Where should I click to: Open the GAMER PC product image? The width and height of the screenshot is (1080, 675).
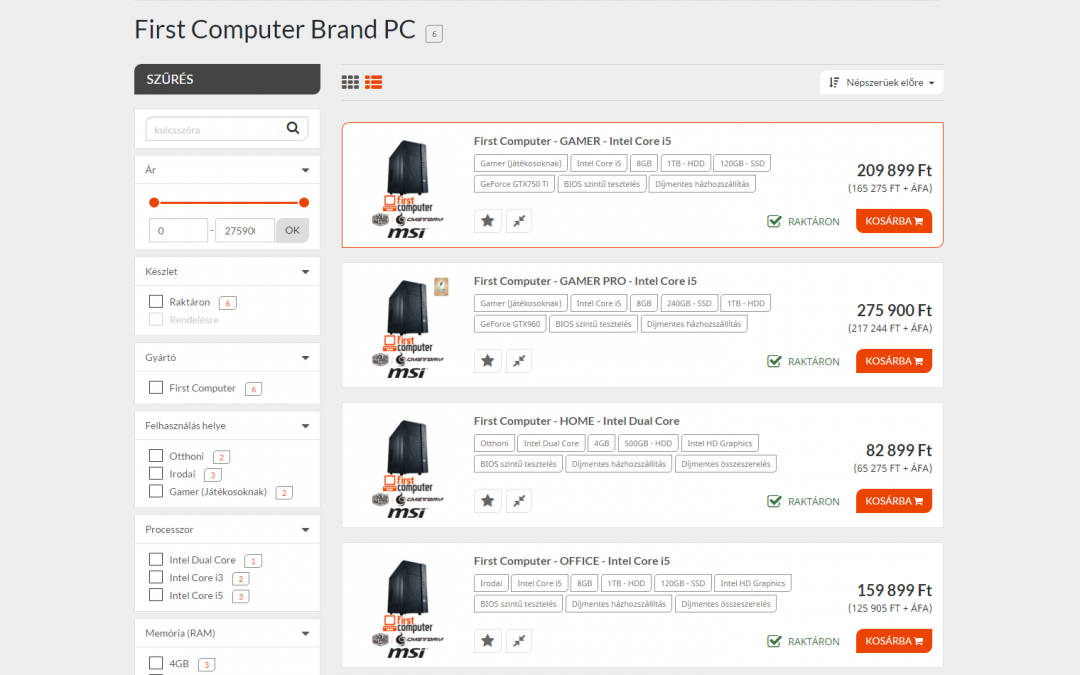click(x=408, y=187)
